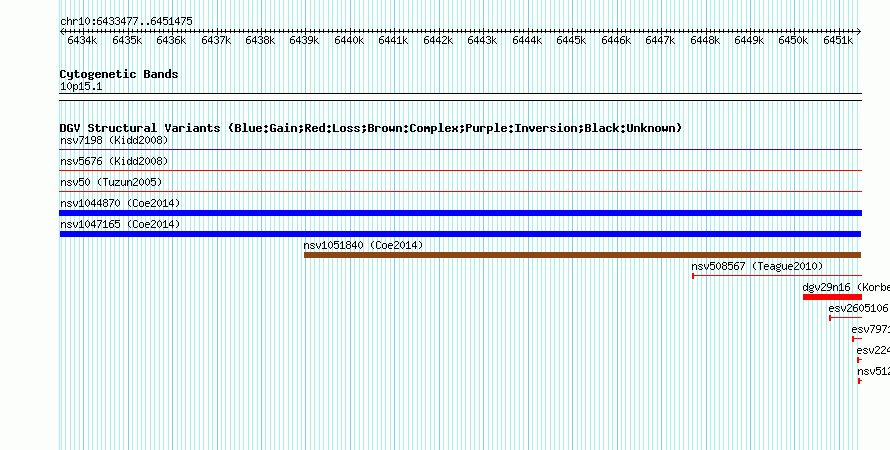Click the DGV Structural Variants track title
This screenshot has height=450, width=890.
(371, 128)
